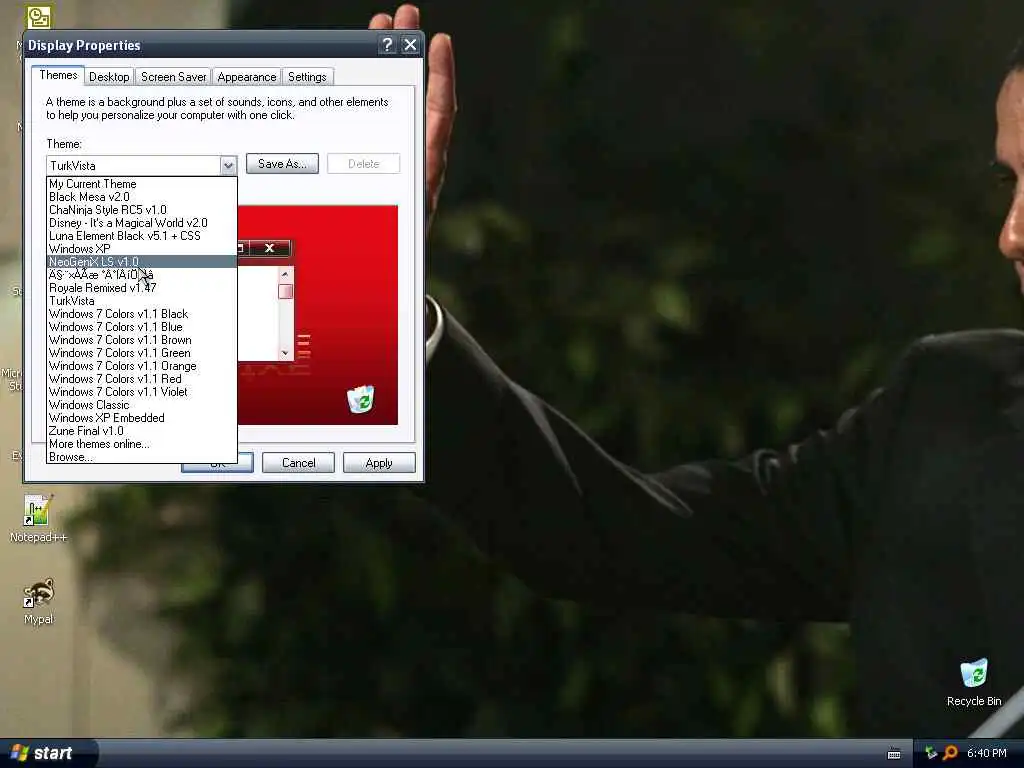This screenshot has width=1024, height=768.
Task: Select TurkVista in the theme list
Action: [142, 301]
